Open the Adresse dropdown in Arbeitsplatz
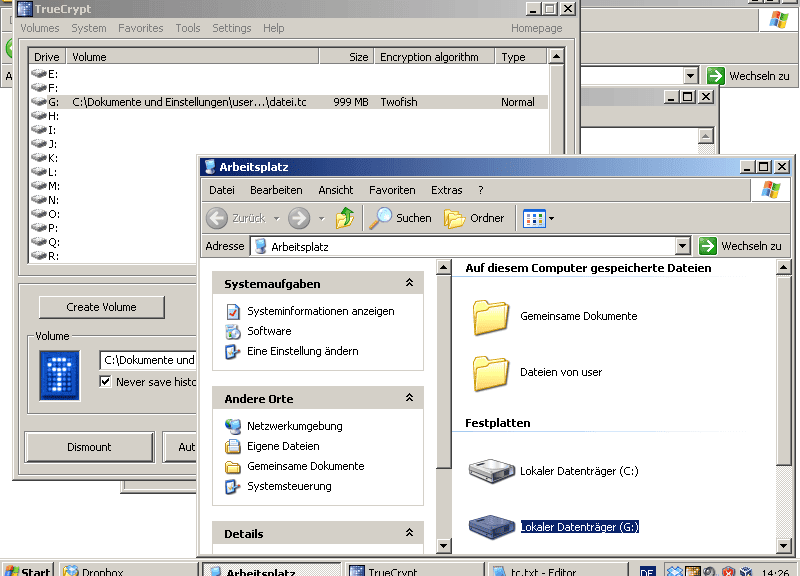 [683, 246]
